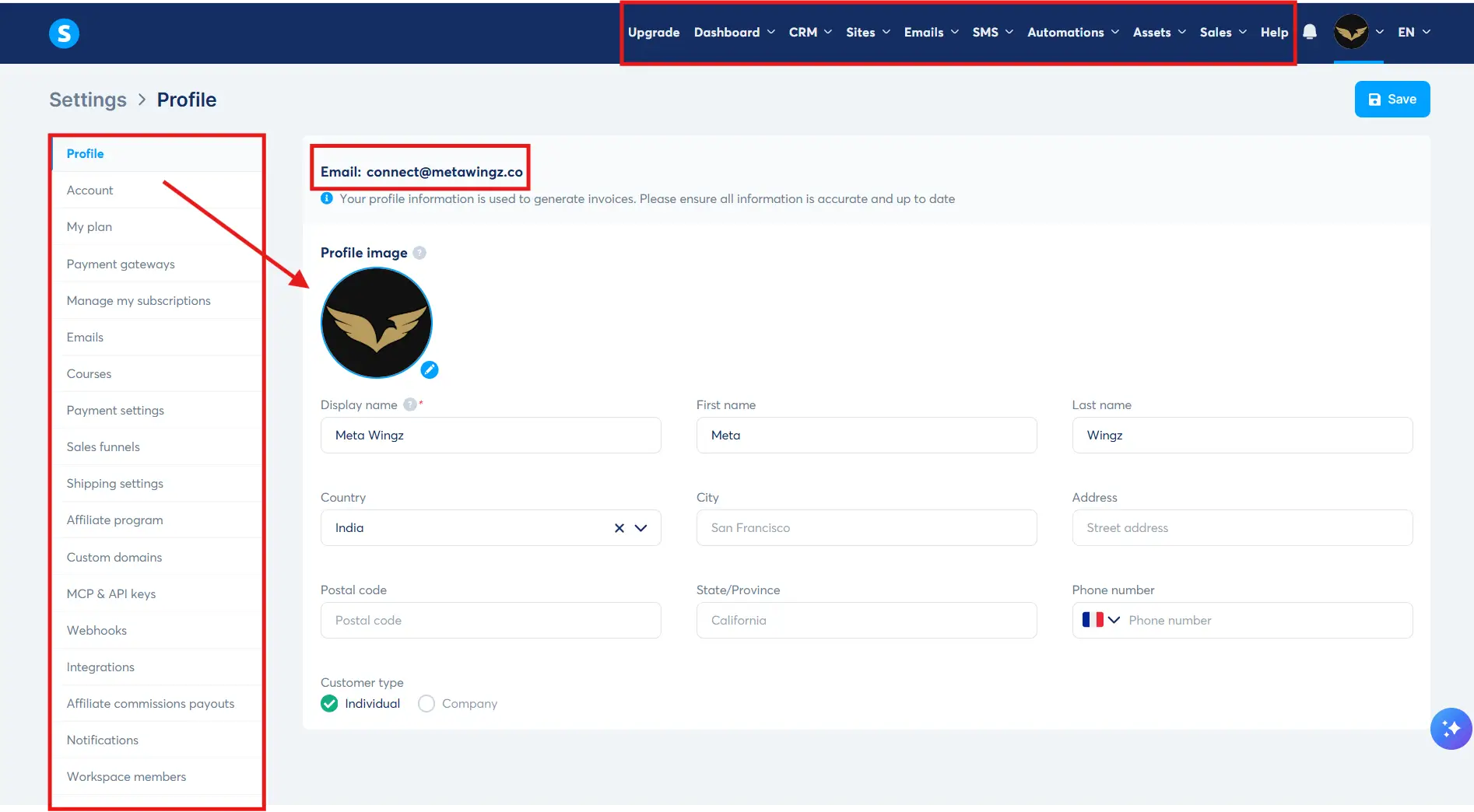Click the help icon next to Display name

(410, 404)
